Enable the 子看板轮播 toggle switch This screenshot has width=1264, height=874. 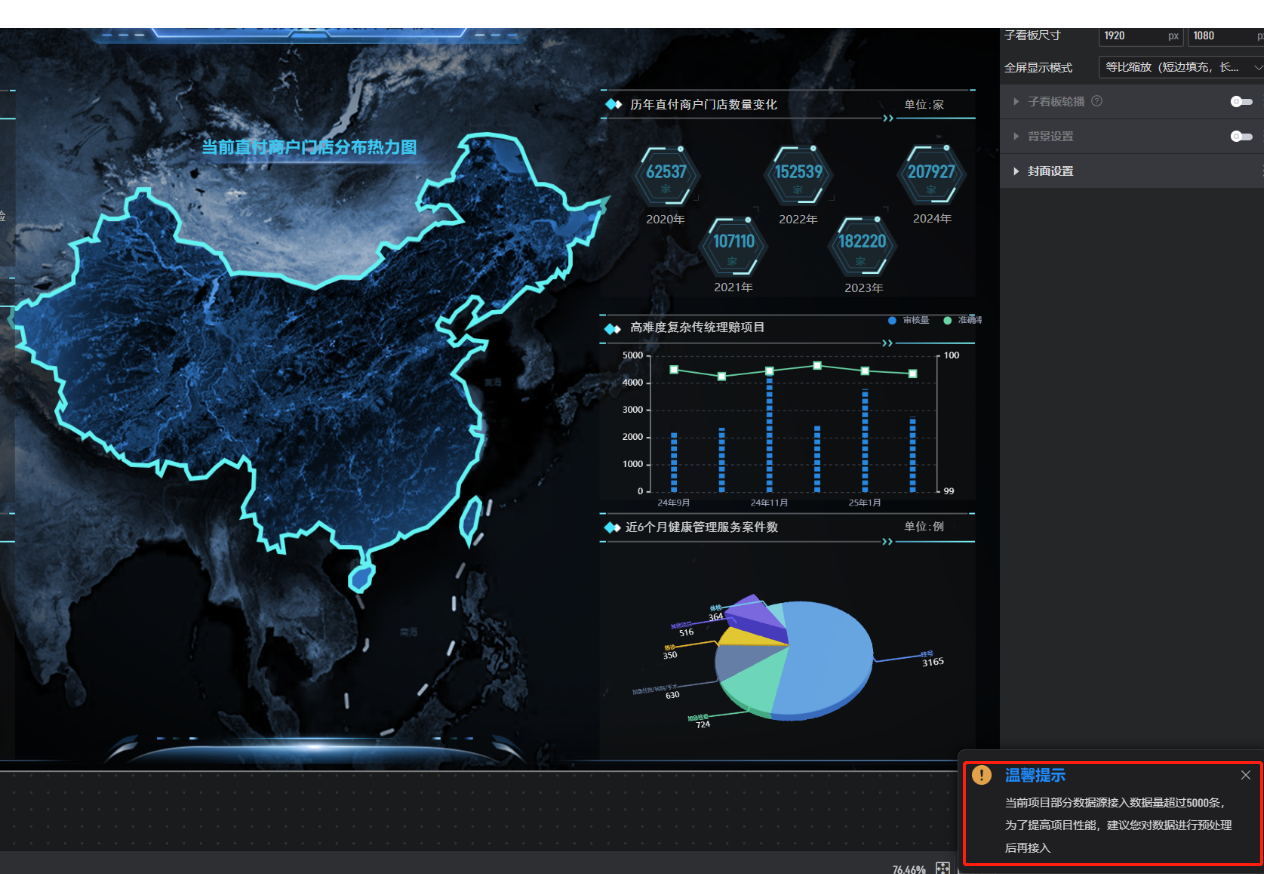point(1241,102)
